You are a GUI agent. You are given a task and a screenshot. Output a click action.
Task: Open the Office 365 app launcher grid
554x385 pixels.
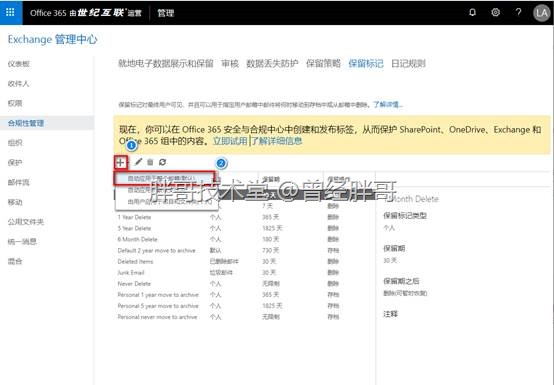click(x=10, y=13)
